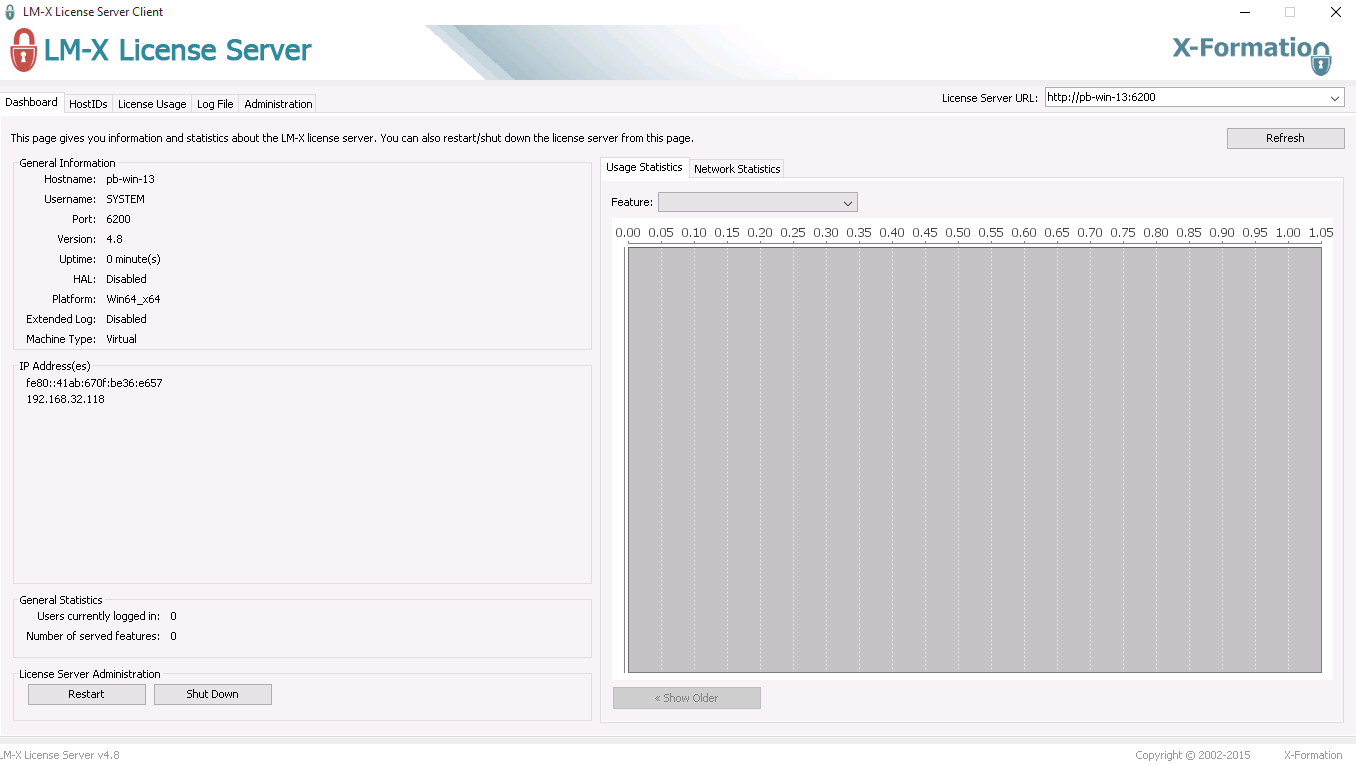
Task: Go to the Log File tab
Action: (215, 104)
